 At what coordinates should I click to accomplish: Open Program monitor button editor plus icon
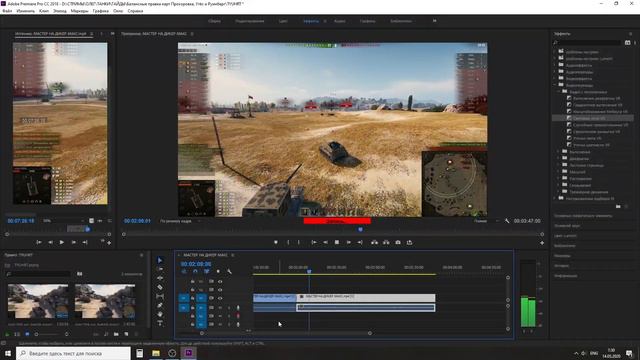point(542,243)
